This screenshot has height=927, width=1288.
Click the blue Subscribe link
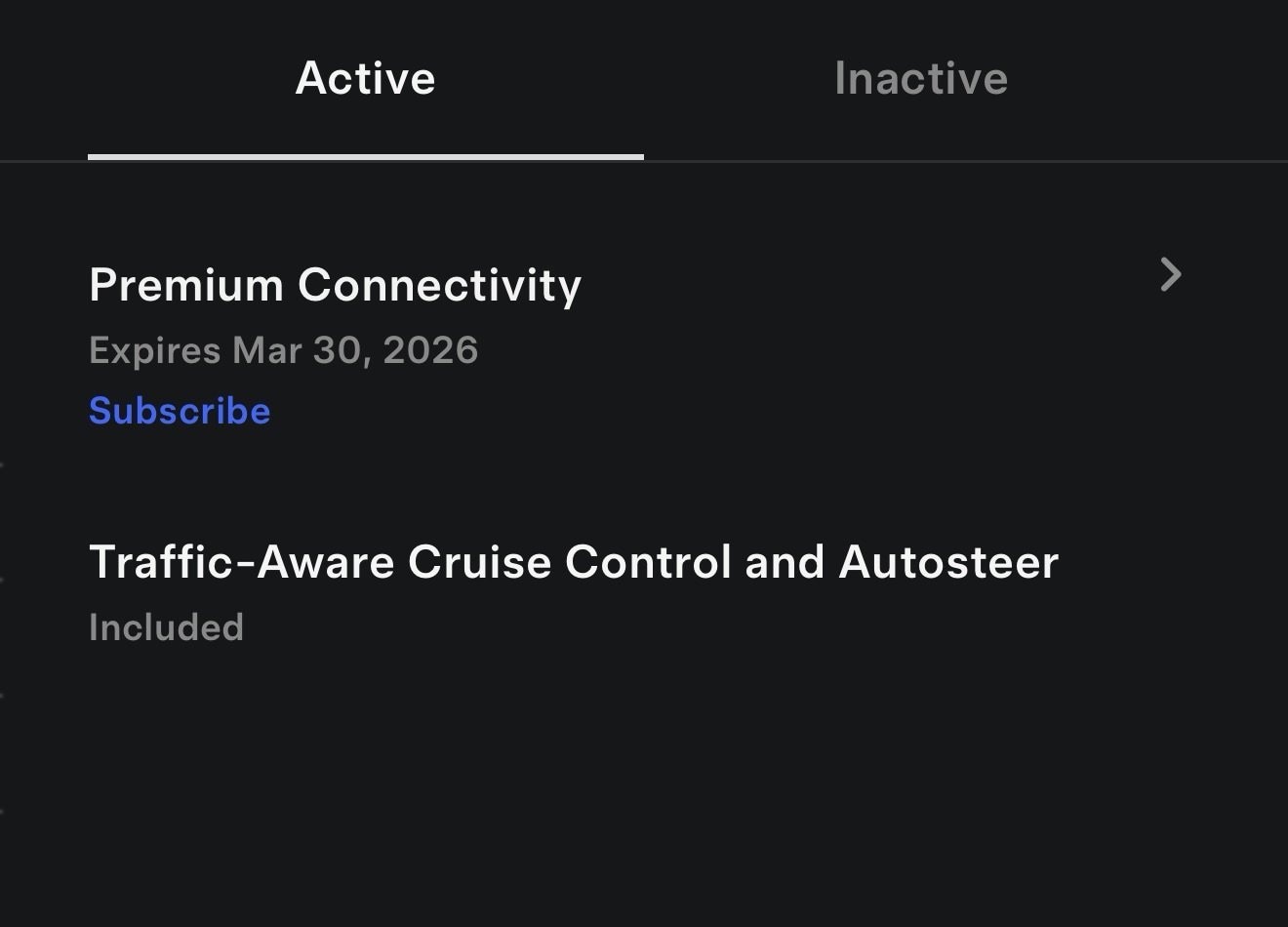[x=180, y=411]
